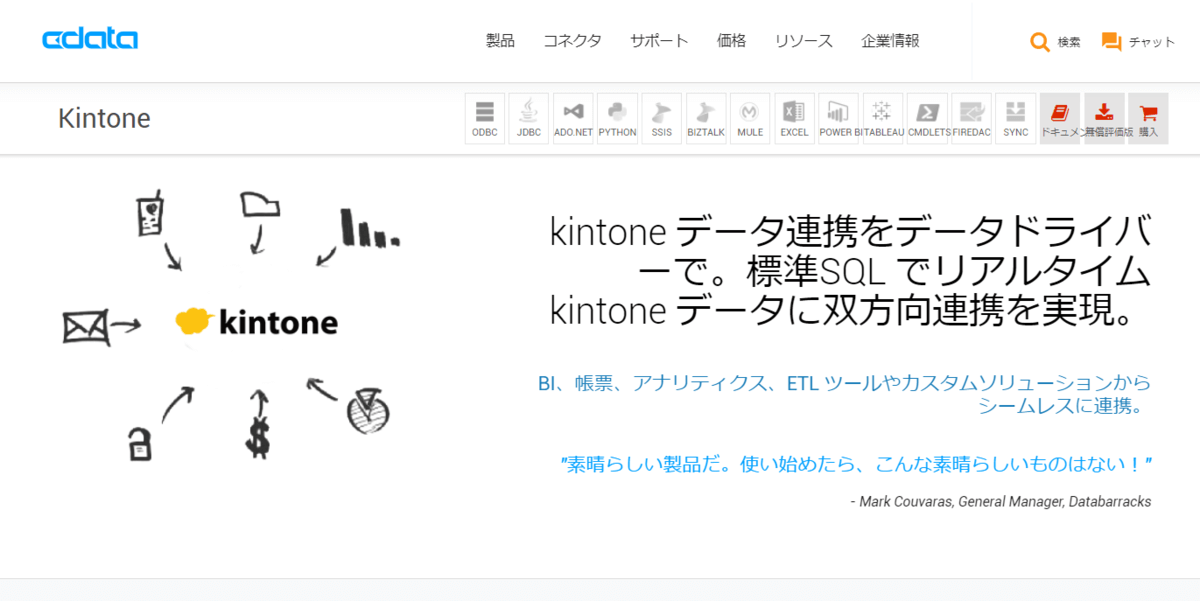Open the リソース menu
This screenshot has height=601, width=1200.
[803, 41]
